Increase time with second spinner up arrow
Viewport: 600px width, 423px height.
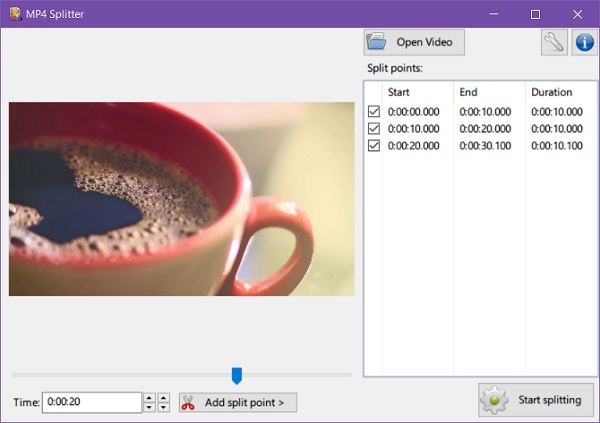164,398
